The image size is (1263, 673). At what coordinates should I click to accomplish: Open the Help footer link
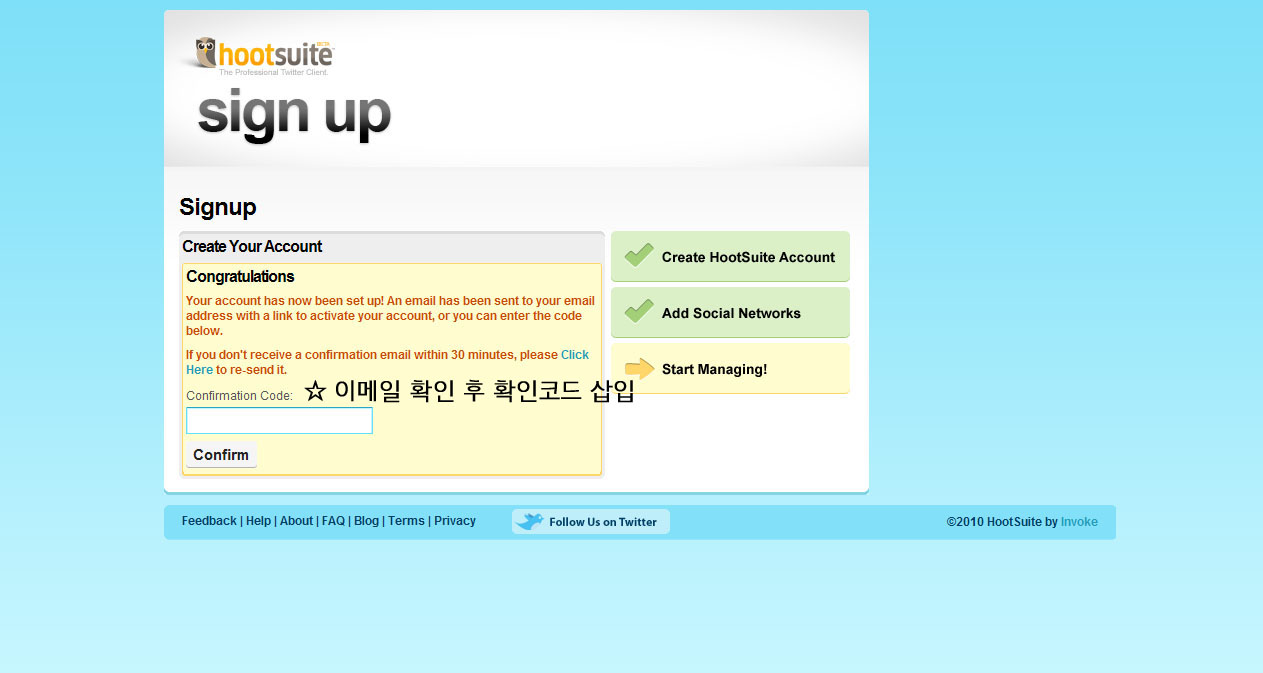point(258,521)
